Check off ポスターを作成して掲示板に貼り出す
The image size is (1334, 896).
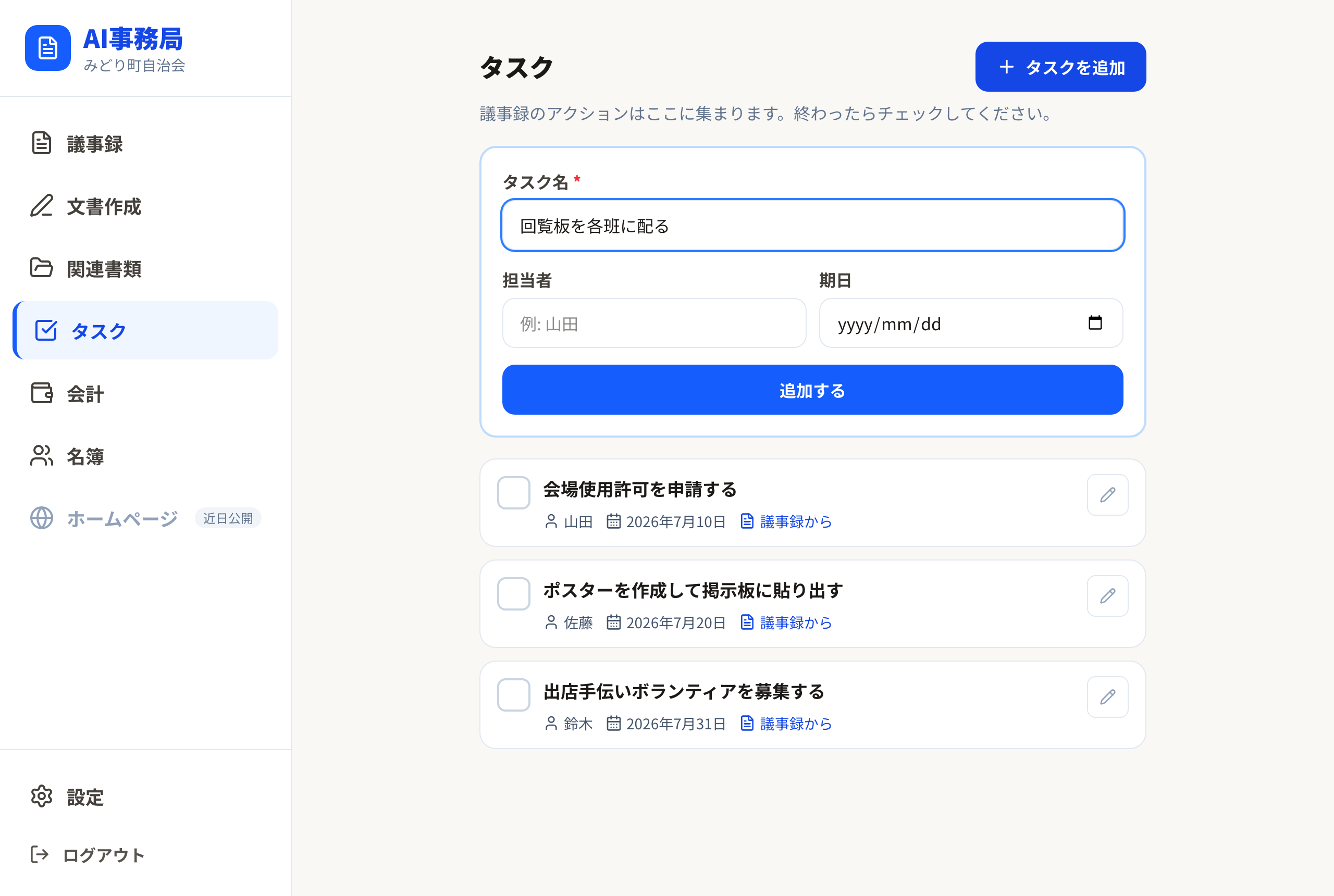click(x=513, y=594)
